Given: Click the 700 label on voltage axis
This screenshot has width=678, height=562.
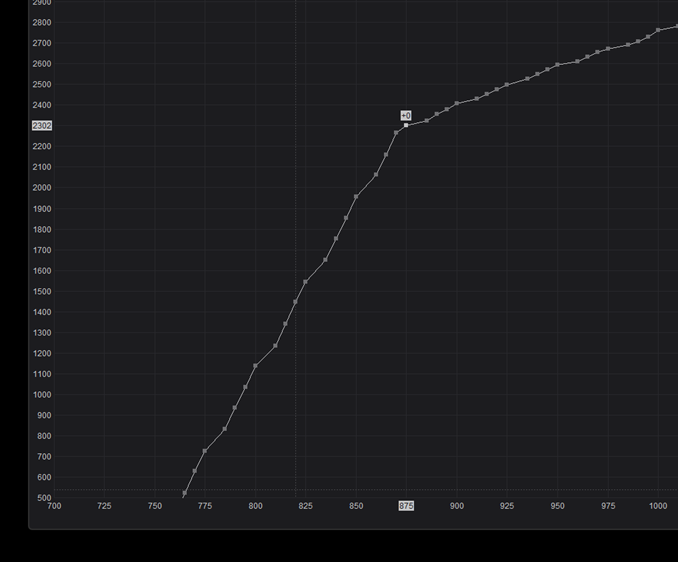Looking at the screenshot, I should [54, 506].
